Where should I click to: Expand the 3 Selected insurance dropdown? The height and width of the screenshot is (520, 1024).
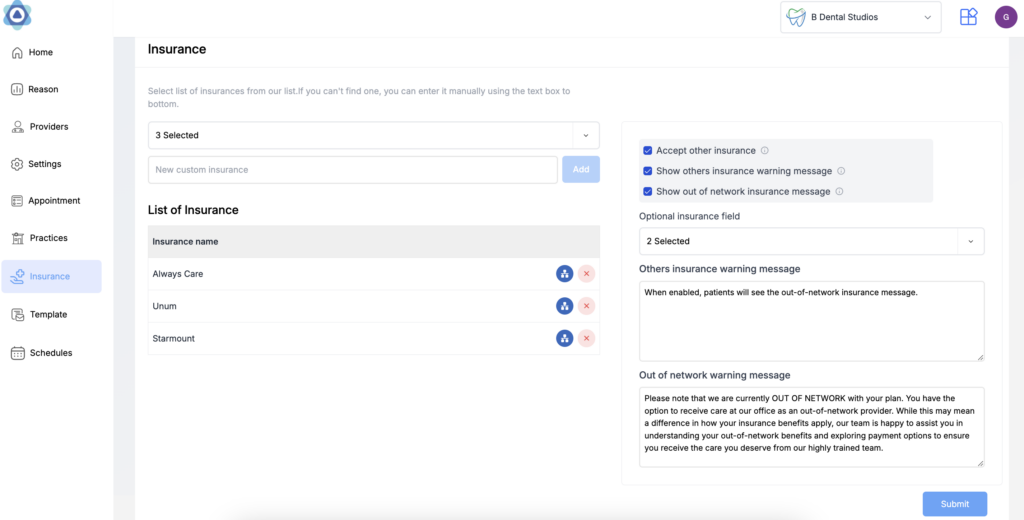tap(373, 135)
